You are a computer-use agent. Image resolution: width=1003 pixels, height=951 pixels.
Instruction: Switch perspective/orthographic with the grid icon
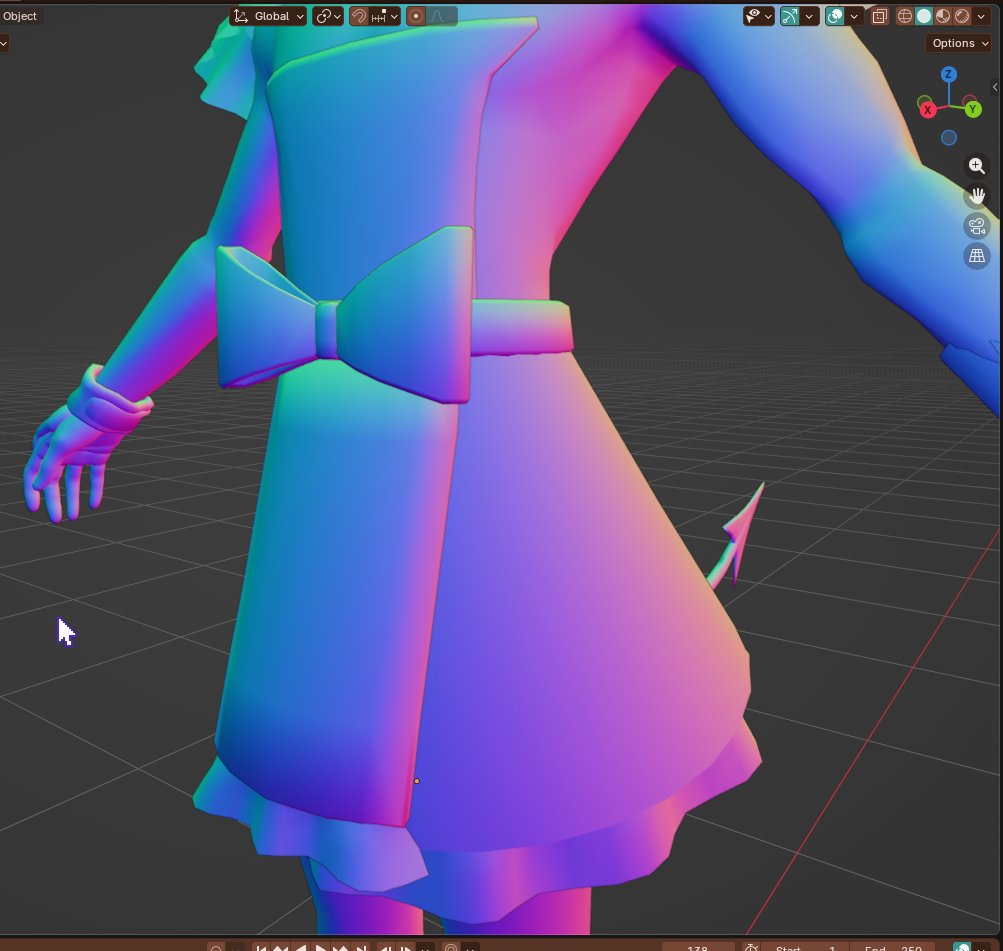(x=977, y=256)
